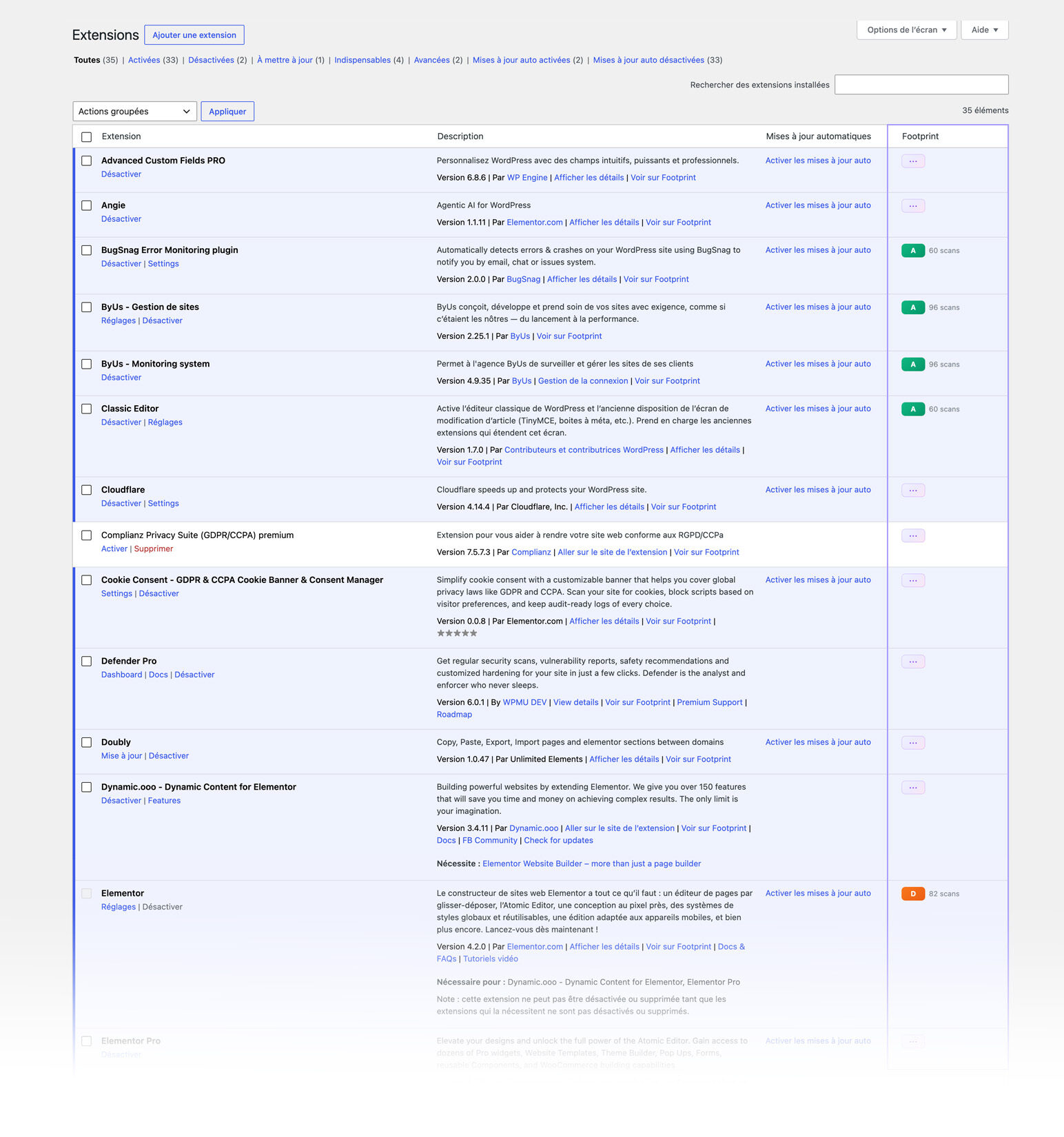Screen dimensions: 1064x1137
Task: Click Mise à jour link for Doubly
Action: pyautogui.click(x=122, y=756)
